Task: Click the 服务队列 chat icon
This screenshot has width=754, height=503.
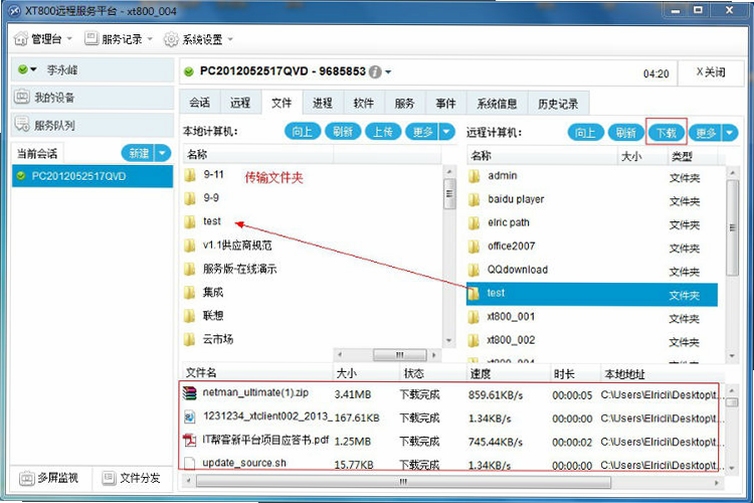Action: (22, 125)
